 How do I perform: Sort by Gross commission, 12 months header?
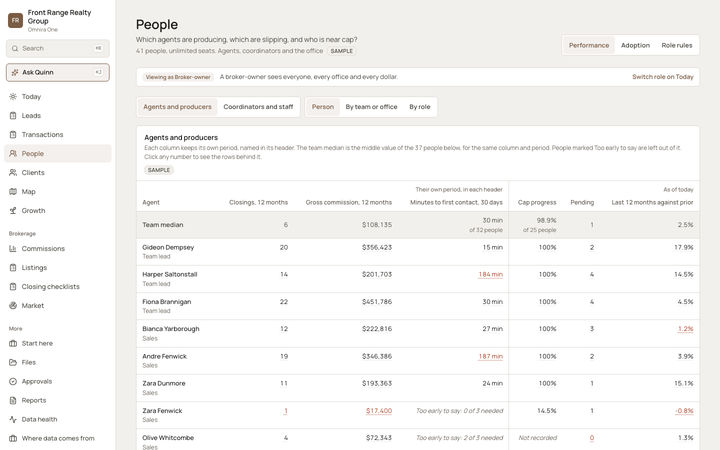click(349, 202)
